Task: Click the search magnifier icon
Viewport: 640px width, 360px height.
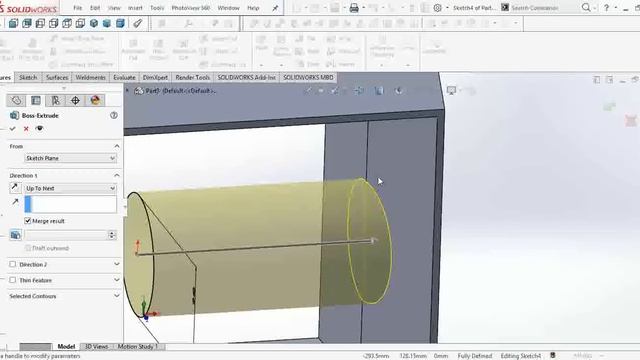Action: pos(586,7)
